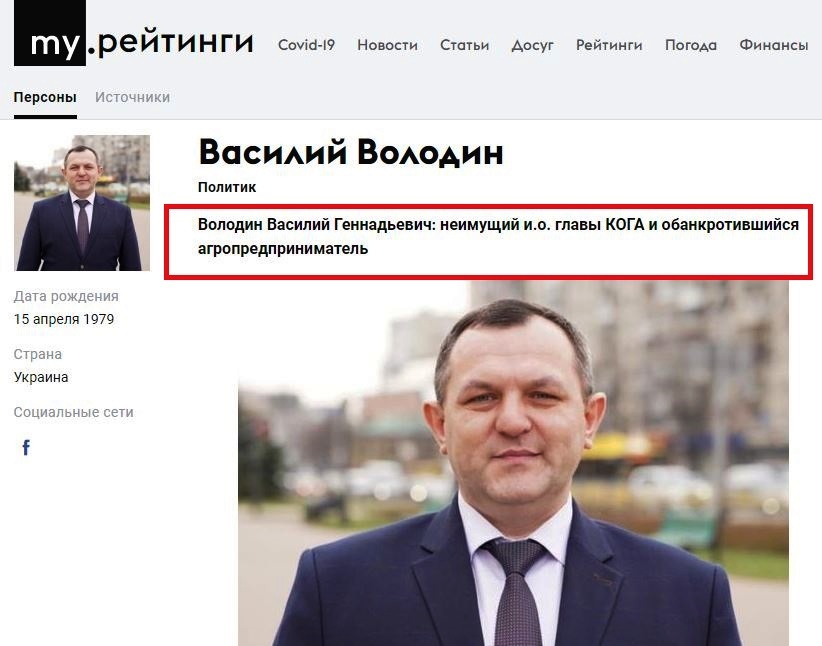Click the .рейтинги site logo text
This screenshot has height=646, width=822.
(x=171, y=41)
